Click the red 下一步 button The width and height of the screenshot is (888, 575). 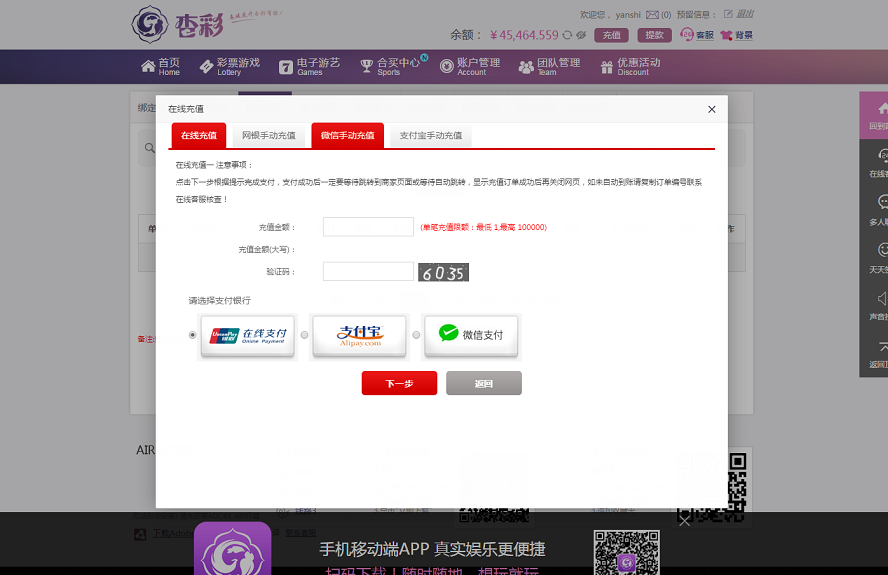pyautogui.click(x=399, y=383)
